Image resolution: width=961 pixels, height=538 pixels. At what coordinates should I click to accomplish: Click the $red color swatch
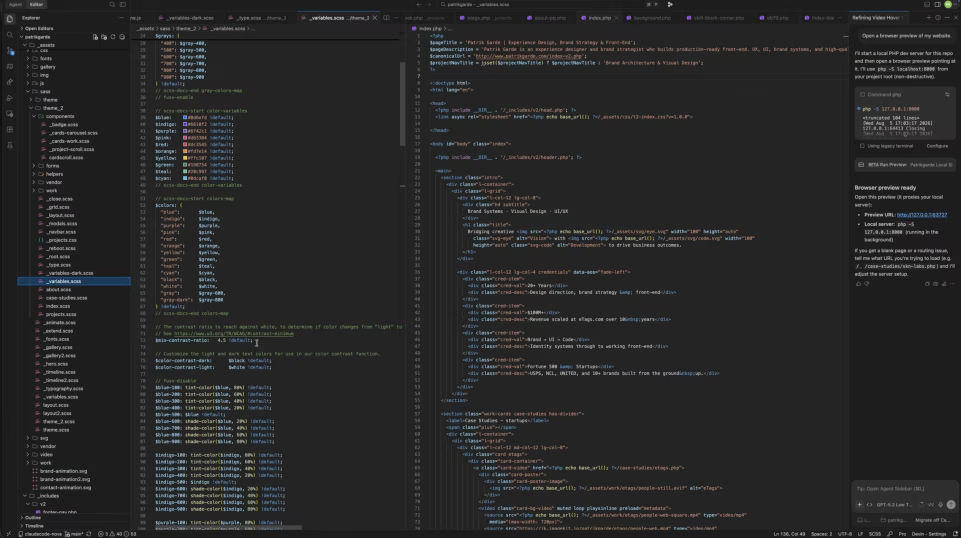pos(185,144)
